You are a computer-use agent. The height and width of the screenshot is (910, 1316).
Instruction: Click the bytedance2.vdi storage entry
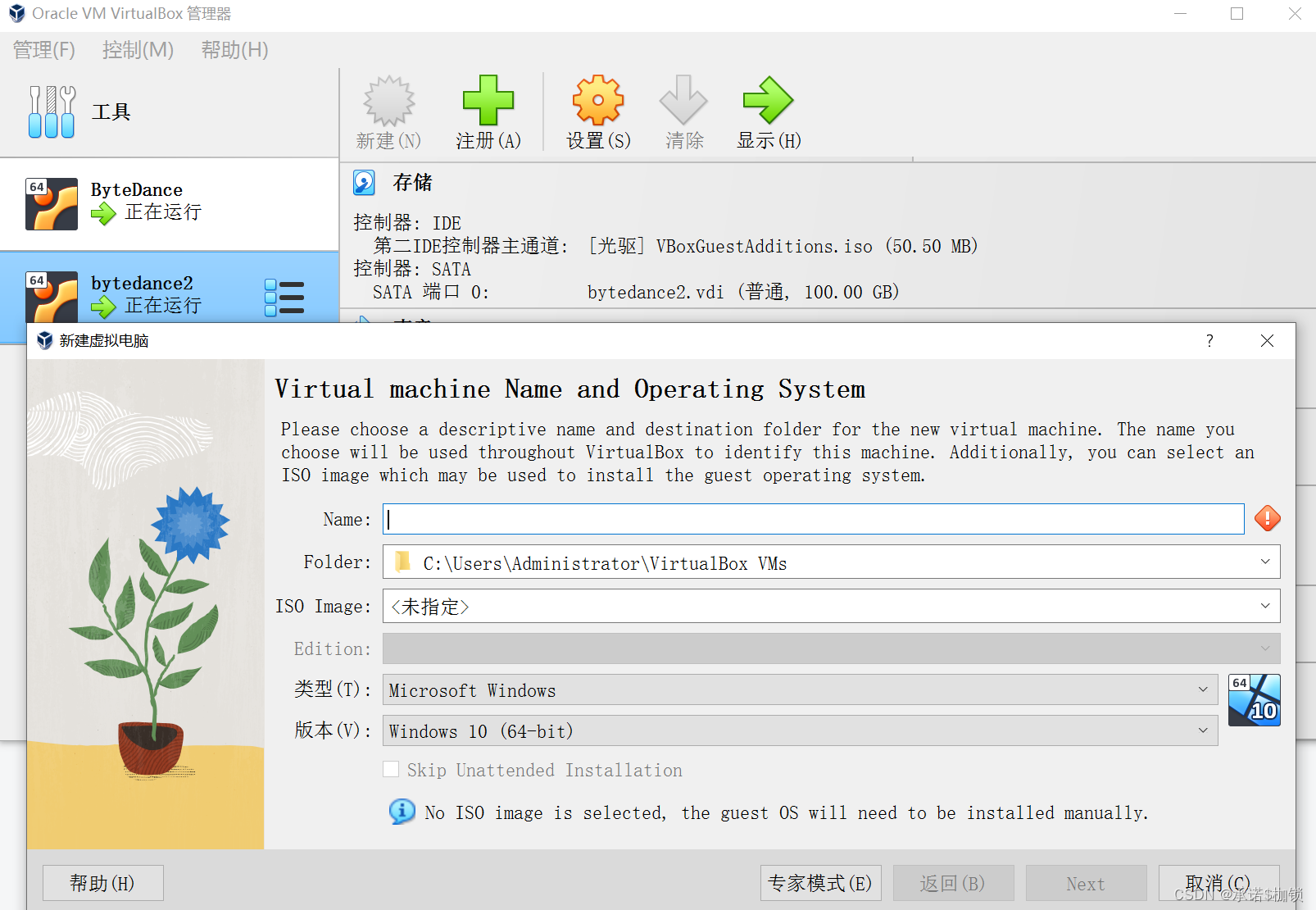click(743, 292)
